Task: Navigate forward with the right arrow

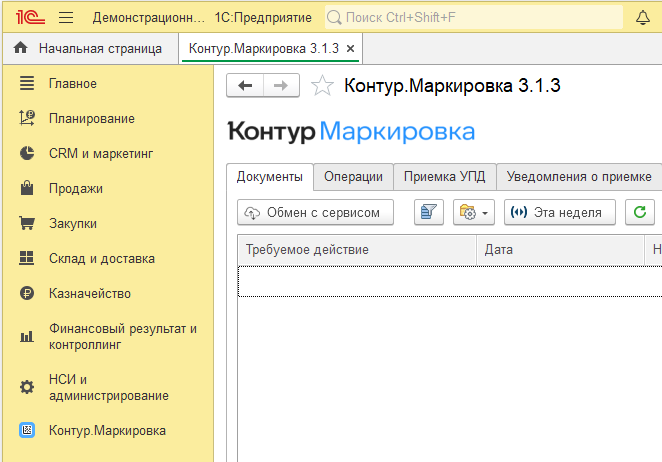Action: [x=281, y=85]
